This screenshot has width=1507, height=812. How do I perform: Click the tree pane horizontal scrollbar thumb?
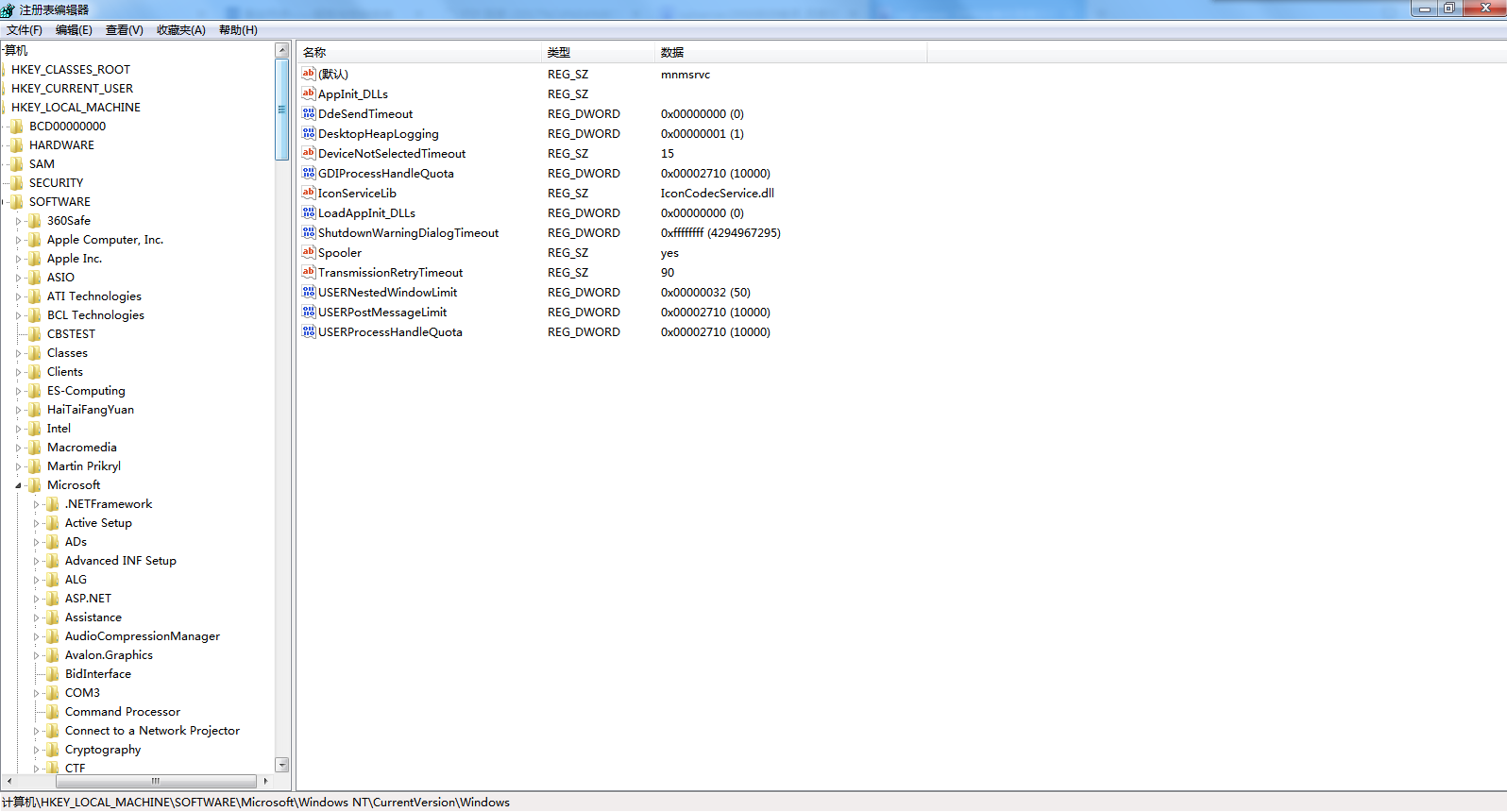pyautogui.click(x=156, y=781)
